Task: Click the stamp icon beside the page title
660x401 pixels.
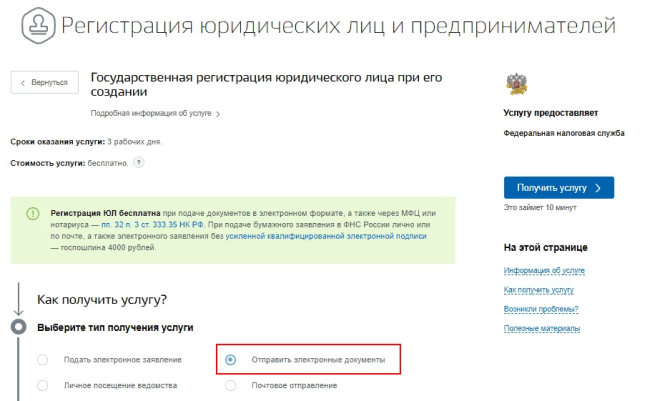Action: (38, 25)
